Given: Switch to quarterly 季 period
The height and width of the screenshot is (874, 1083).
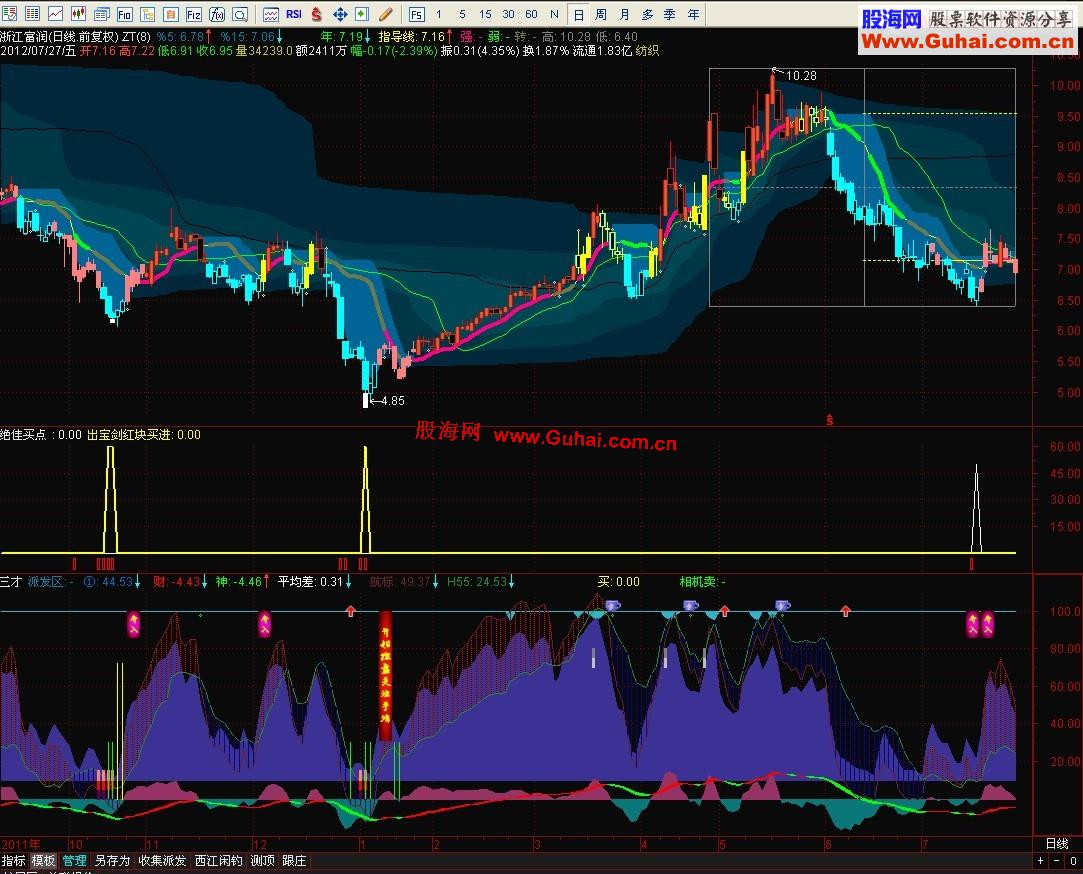Looking at the screenshot, I should pyautogui.click(x=670, y=14).
